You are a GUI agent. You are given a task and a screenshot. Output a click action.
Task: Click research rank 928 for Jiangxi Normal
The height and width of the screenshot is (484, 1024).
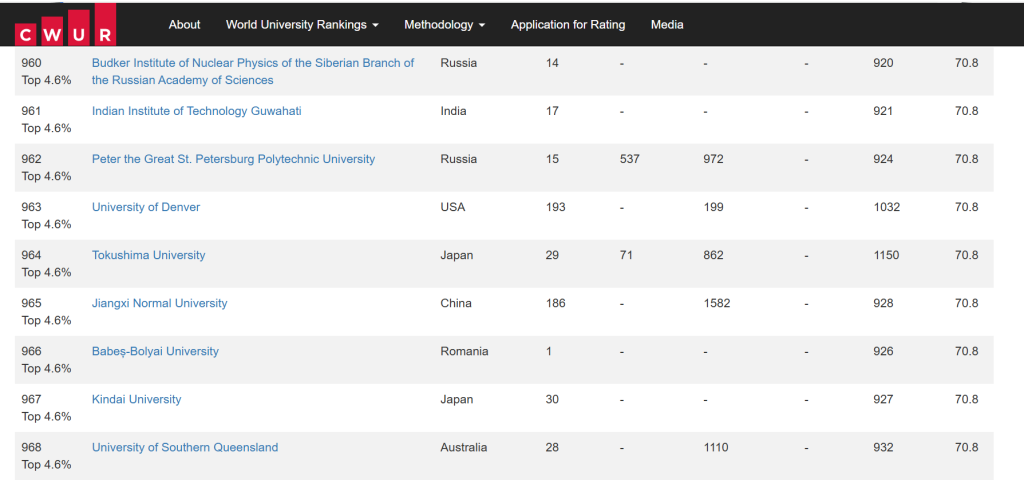click(x=883, y=303)
